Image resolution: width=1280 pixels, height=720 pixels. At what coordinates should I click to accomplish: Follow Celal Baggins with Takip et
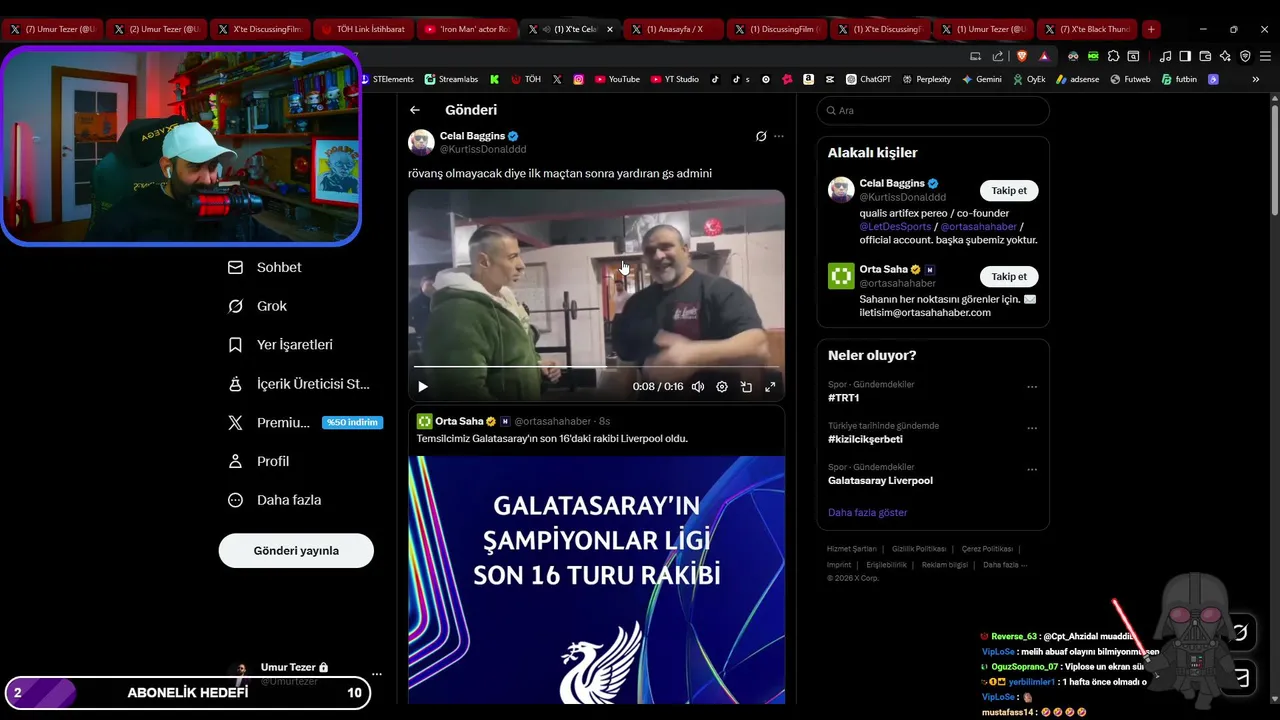tap(1009, 190)
